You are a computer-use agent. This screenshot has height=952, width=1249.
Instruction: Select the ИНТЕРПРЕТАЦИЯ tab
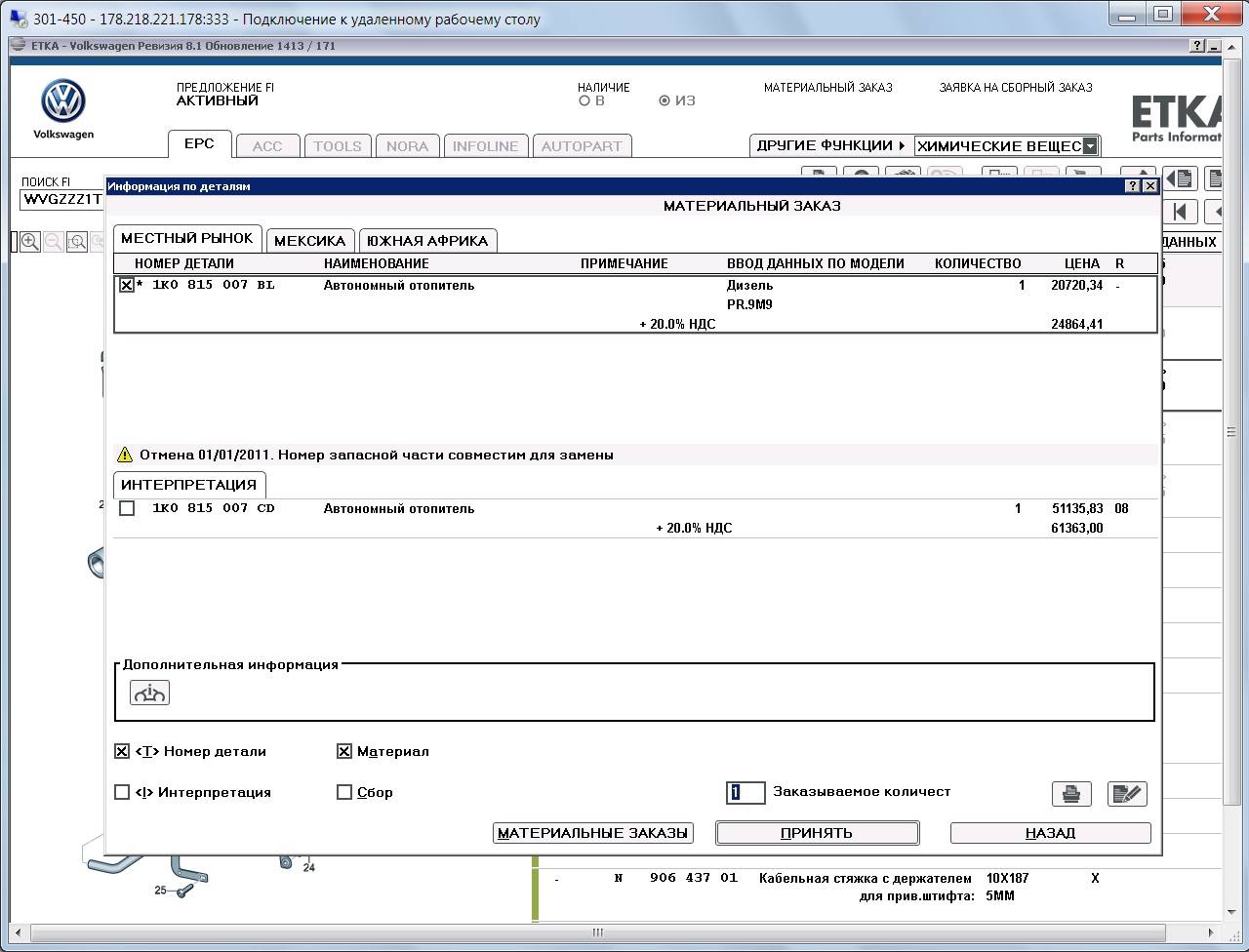(x=189, y=485)
